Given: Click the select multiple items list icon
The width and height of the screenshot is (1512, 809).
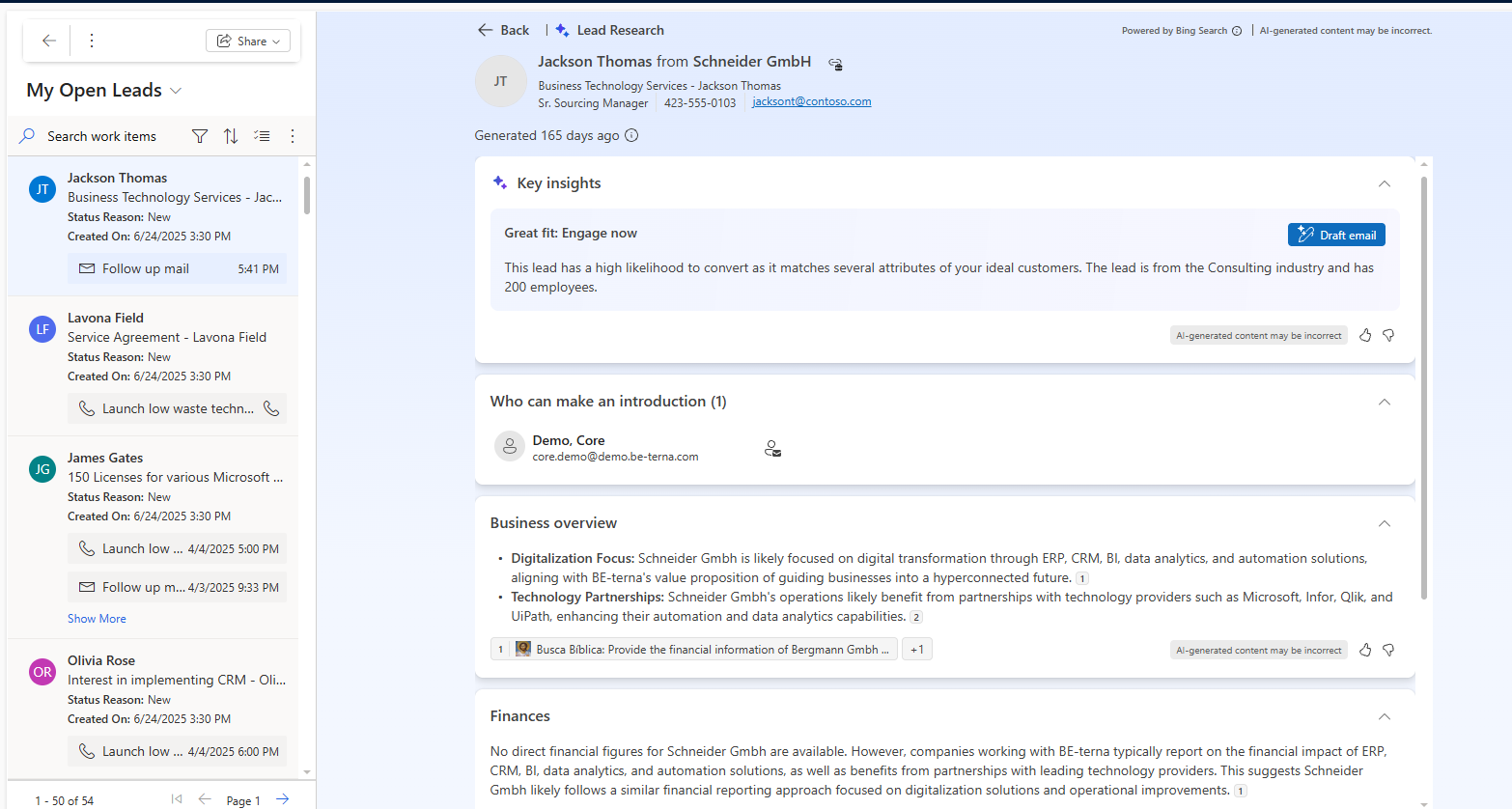Looking at the screenshot, I should (262, 136).
